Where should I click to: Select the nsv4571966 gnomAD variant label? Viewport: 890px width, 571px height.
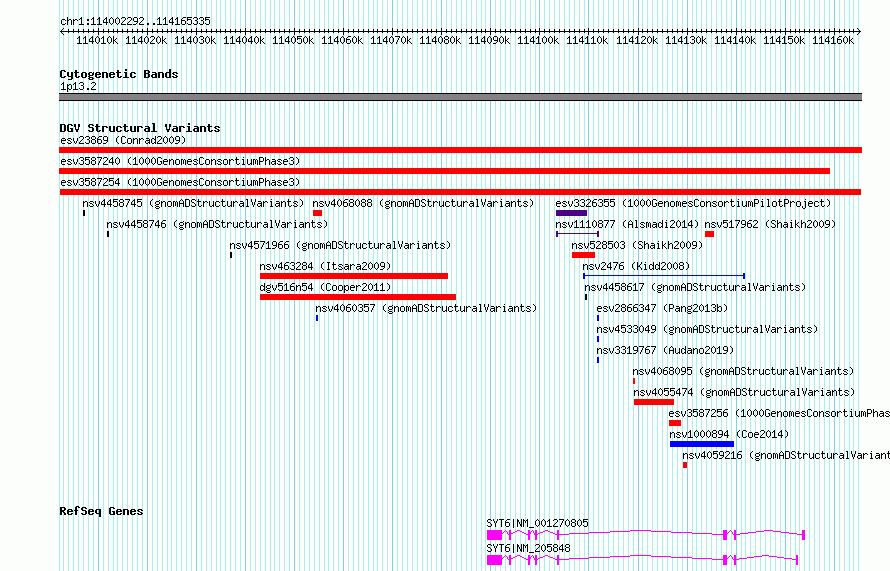[340, 245]
